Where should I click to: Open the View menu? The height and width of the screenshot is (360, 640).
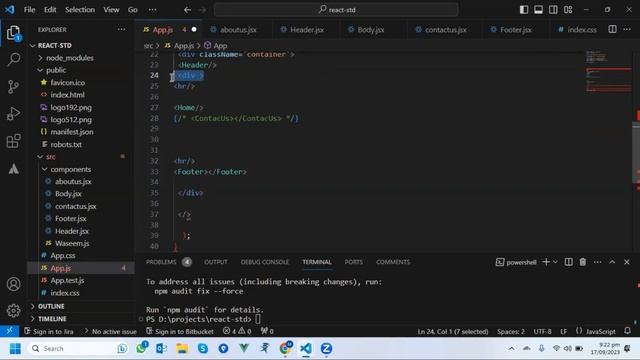coord(111,10)
